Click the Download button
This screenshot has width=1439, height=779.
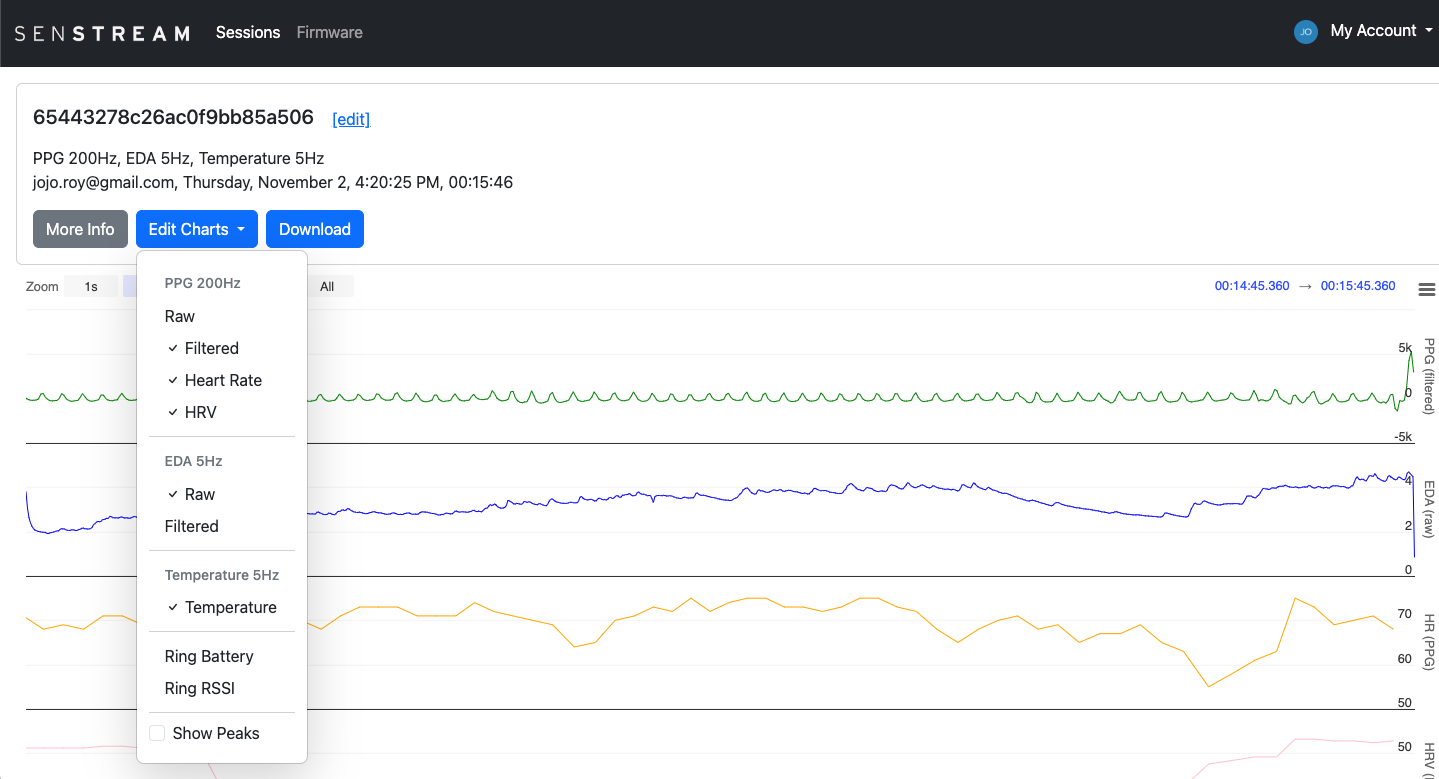[x=314, y=229]
